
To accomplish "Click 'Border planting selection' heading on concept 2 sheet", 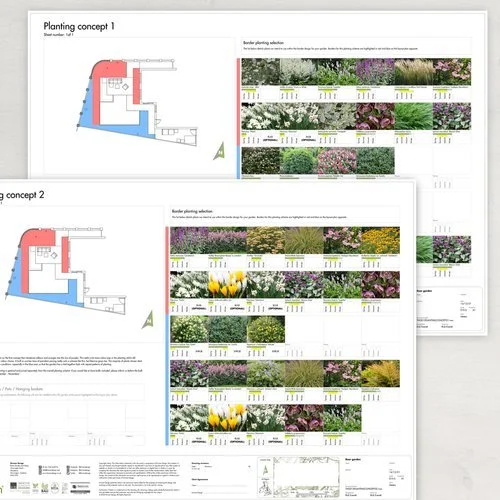I will pos(192,211).
